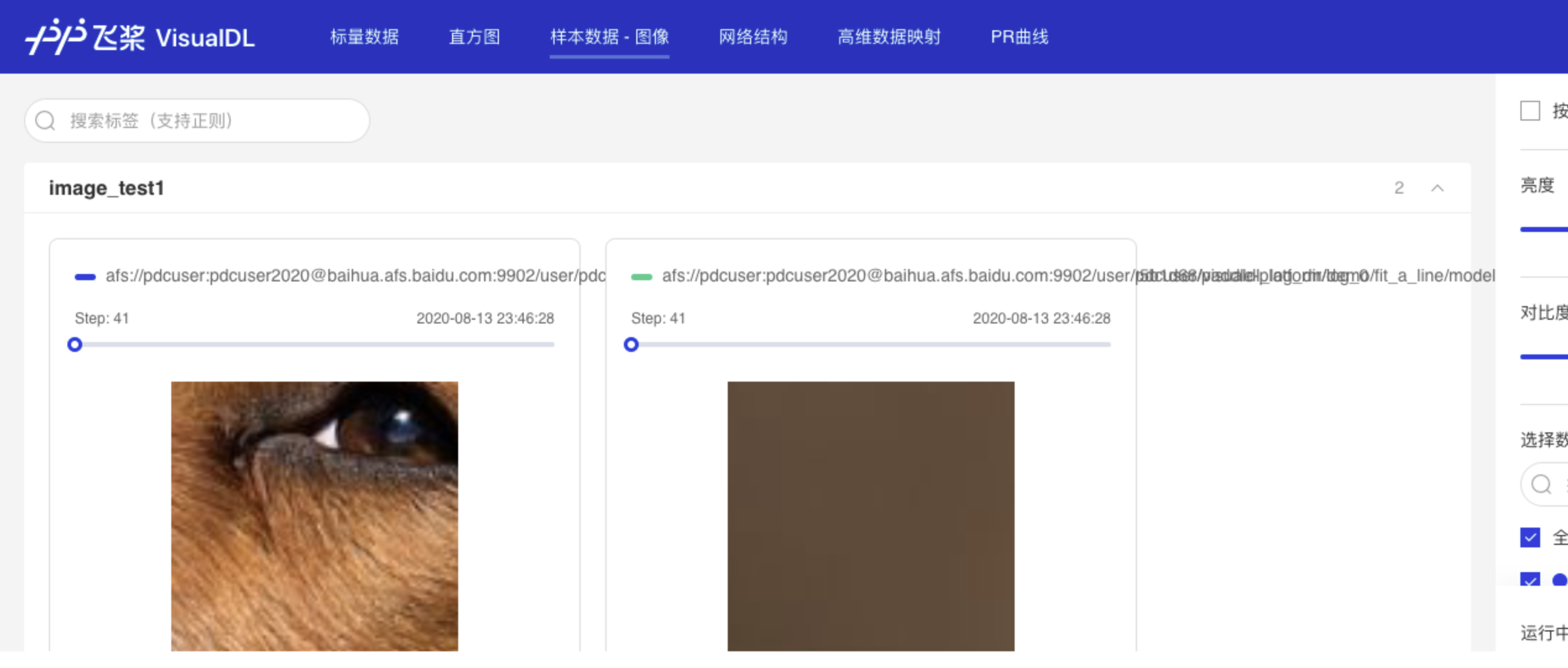Uncheck the select-all runs checkbox
This screenshot has width=1568, height=668.
(1530, 537)
